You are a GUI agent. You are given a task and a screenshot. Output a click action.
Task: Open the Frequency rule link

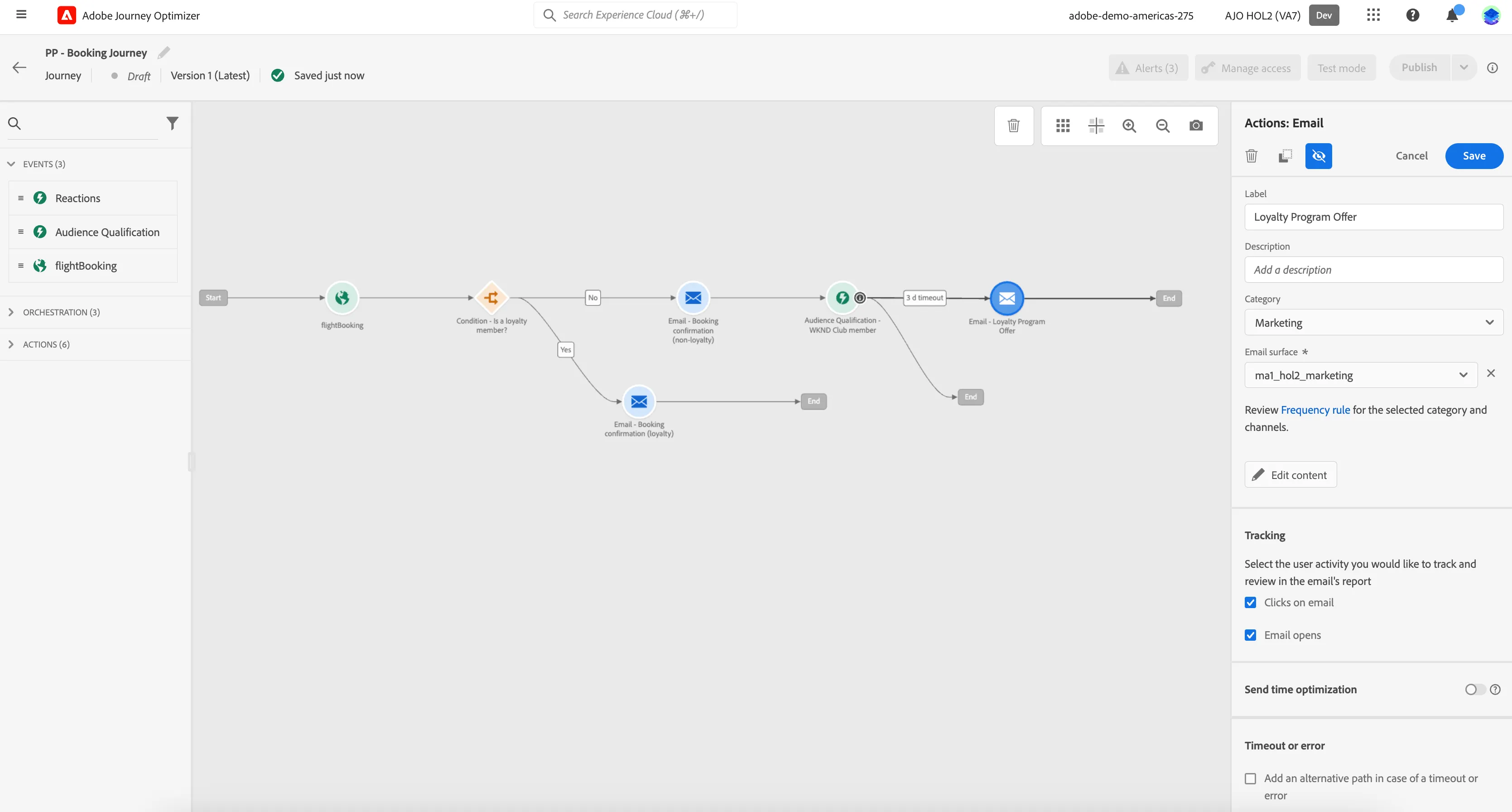(1315, 410)
